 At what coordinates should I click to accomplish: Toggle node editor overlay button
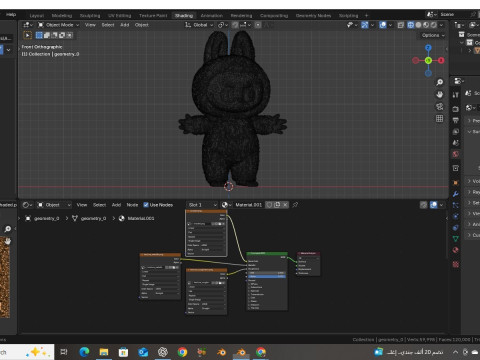pyautogui.click(x=434, y=205)
